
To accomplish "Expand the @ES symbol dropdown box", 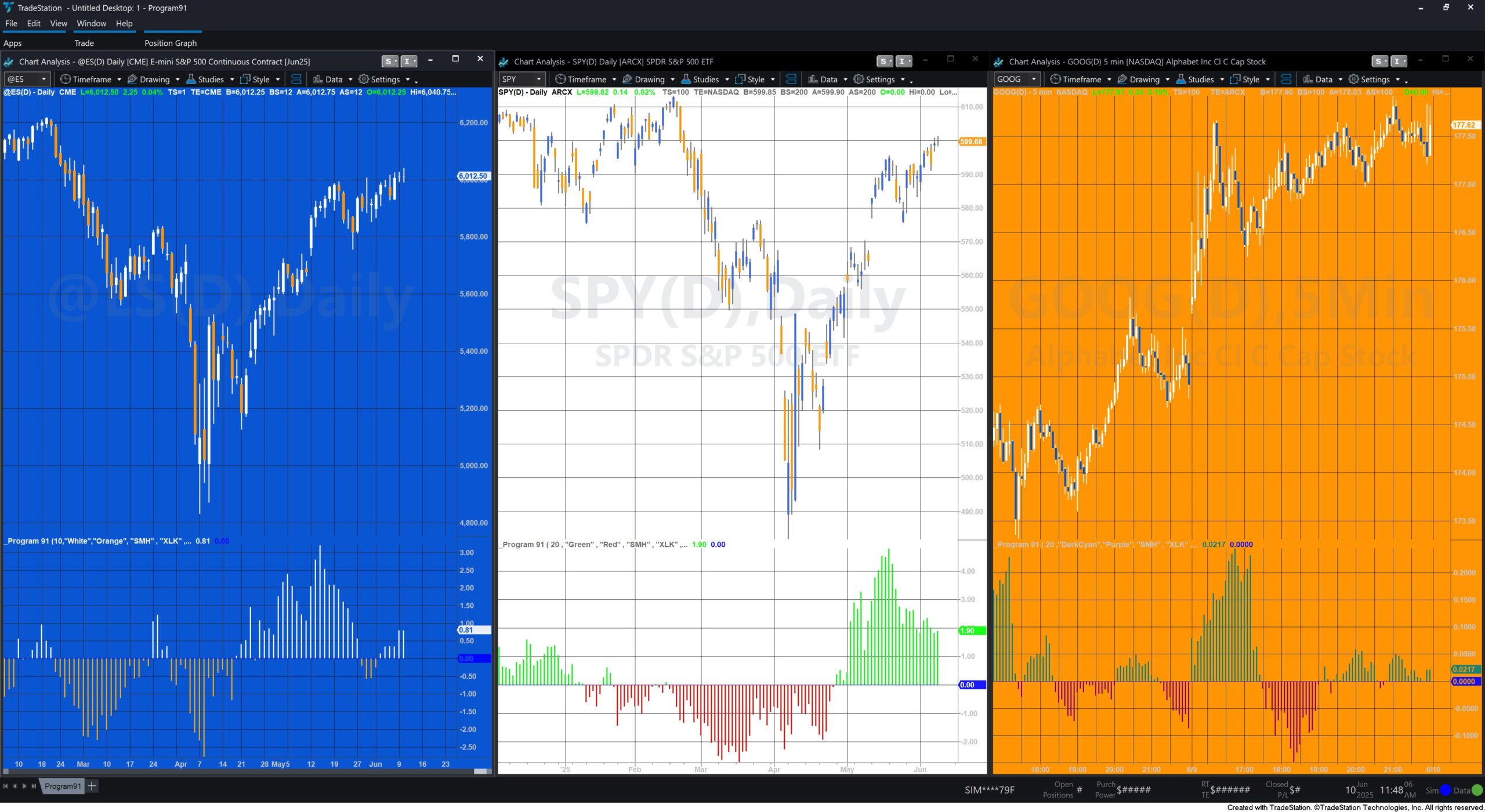I will 44,79.
